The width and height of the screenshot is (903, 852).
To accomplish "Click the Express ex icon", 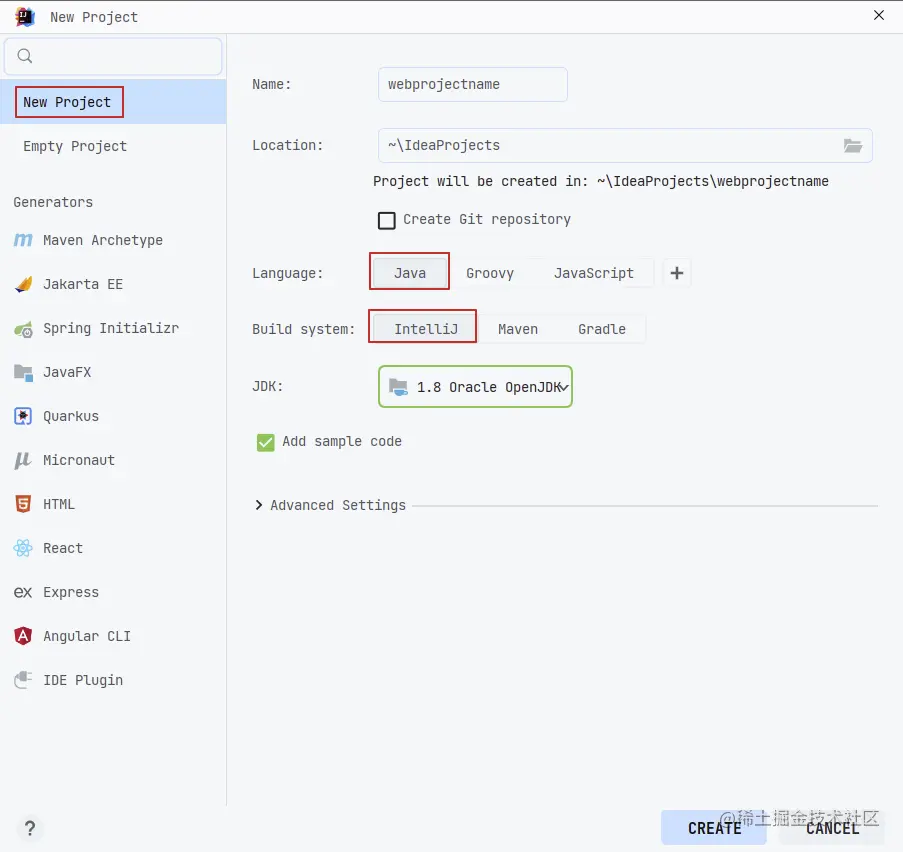I will pyautogui.click(x=23, y=592).
